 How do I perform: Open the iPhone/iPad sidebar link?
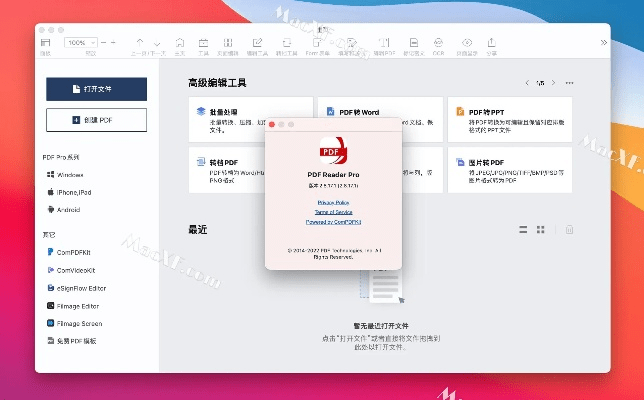click(x=69, y=192)
